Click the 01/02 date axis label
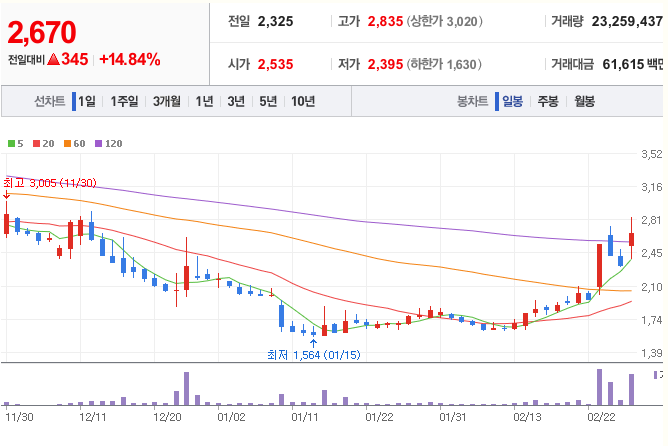The image size is (668, 446). click(x=231, y=417)
